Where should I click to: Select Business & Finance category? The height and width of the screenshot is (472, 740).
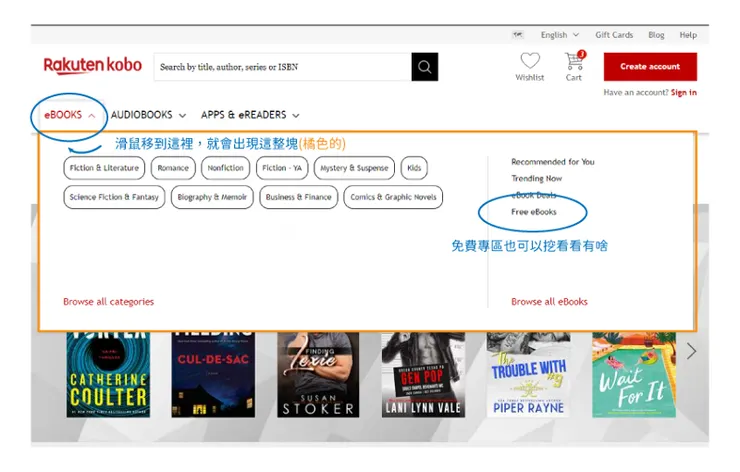[298, 197]
